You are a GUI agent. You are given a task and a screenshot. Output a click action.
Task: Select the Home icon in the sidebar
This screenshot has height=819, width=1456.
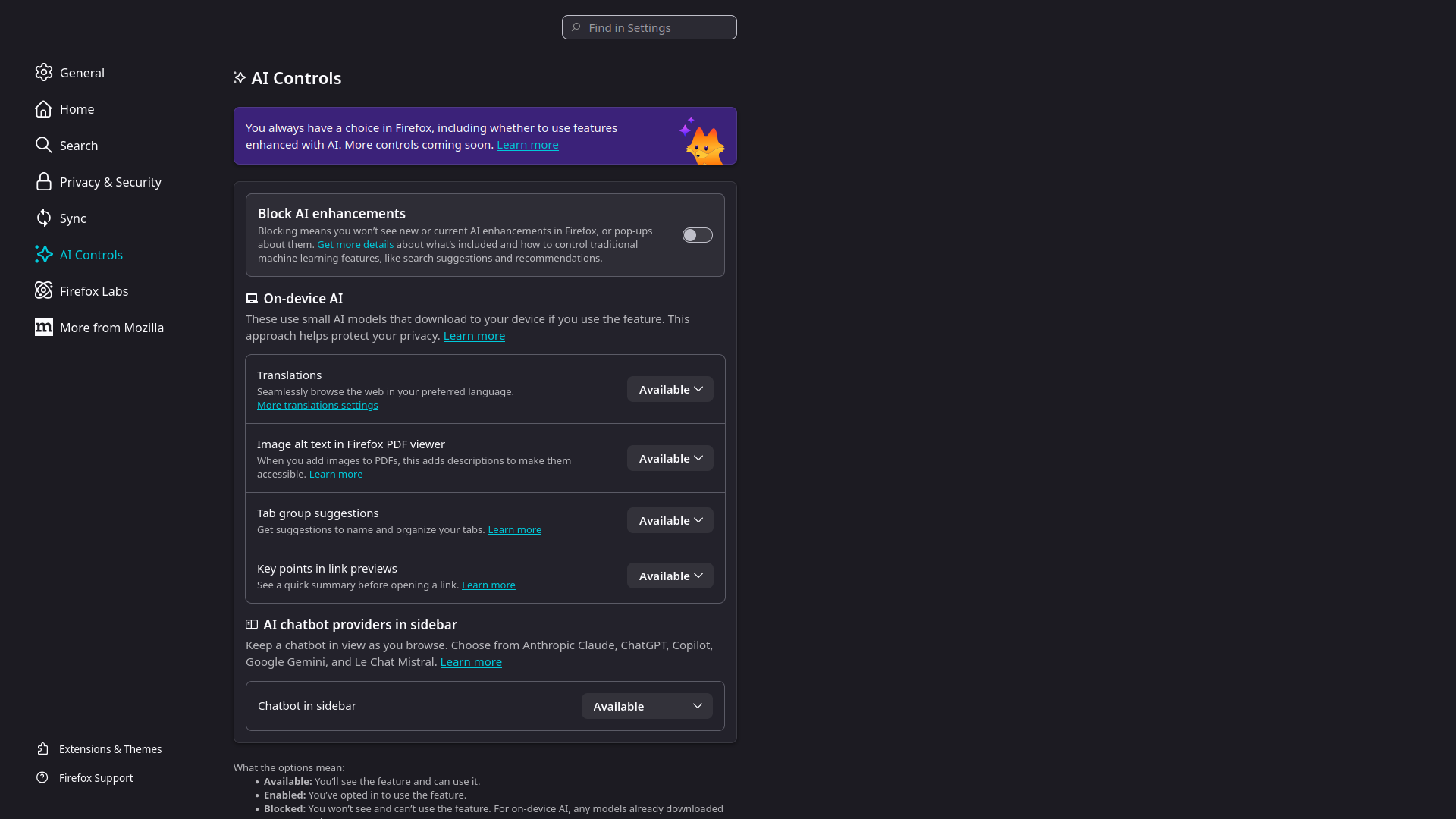[43, 108]
